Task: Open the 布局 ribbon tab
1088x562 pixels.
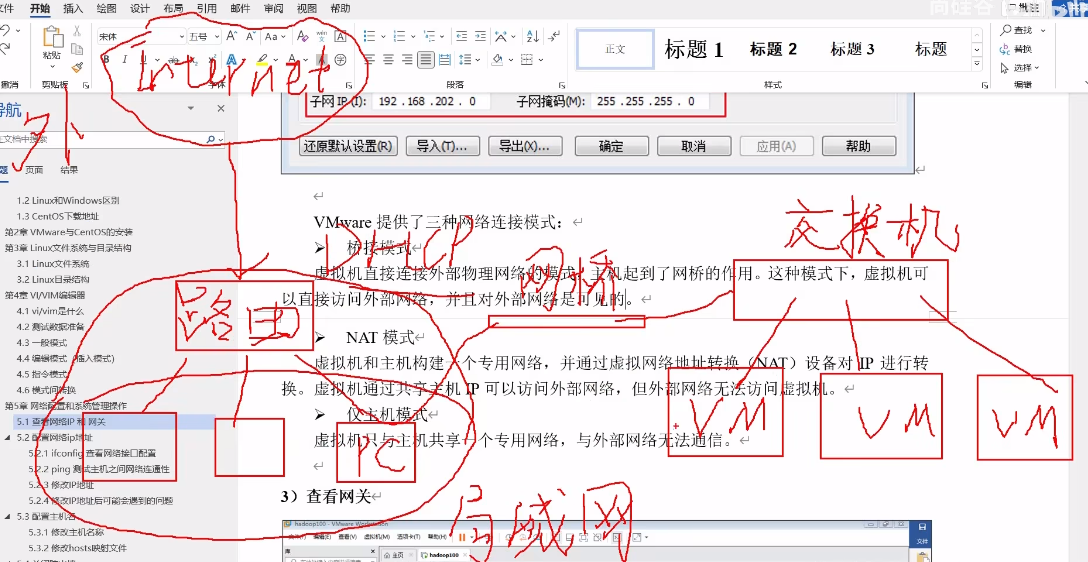Action: (x=173, y=9)
